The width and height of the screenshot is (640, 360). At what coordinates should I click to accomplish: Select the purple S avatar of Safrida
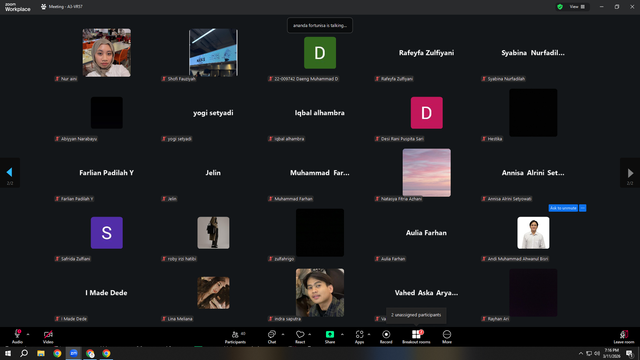tap(107, 233)
